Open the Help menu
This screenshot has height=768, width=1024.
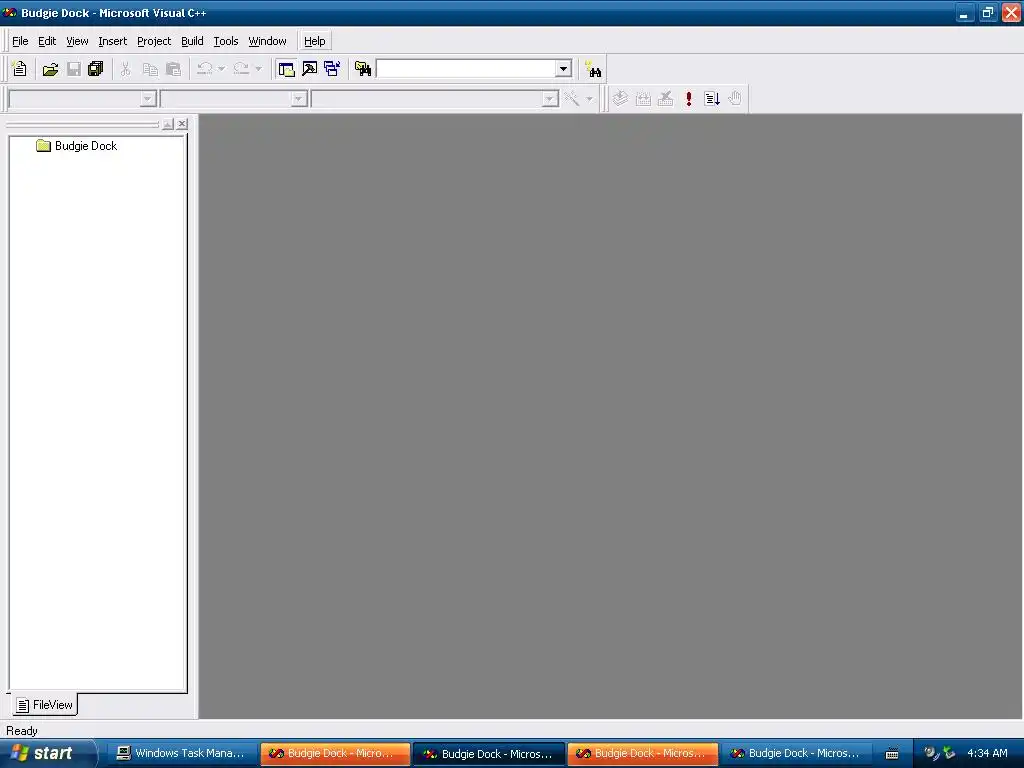(x=314, y=41)
